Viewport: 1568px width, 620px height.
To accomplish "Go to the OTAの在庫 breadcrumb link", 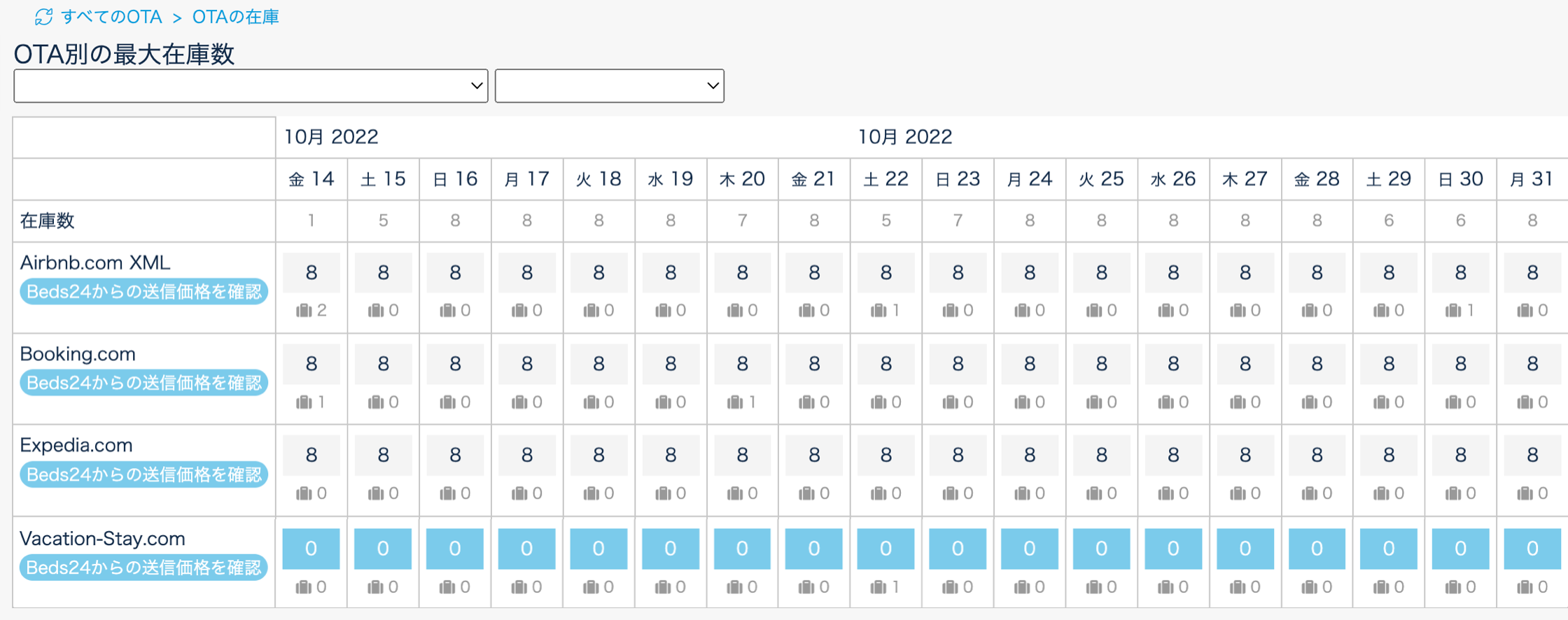I will click(235, 17).
